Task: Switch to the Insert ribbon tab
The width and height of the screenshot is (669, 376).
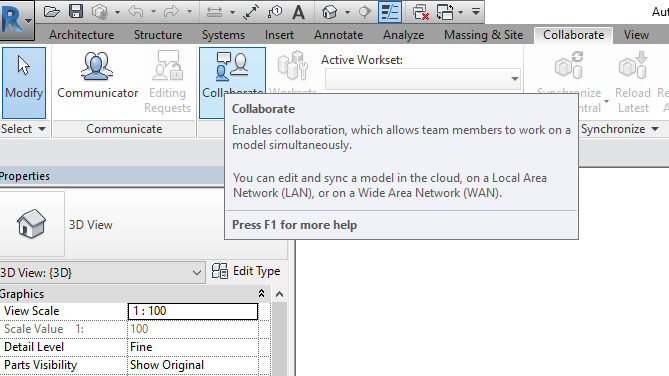Action: click(x=279, y=35)
